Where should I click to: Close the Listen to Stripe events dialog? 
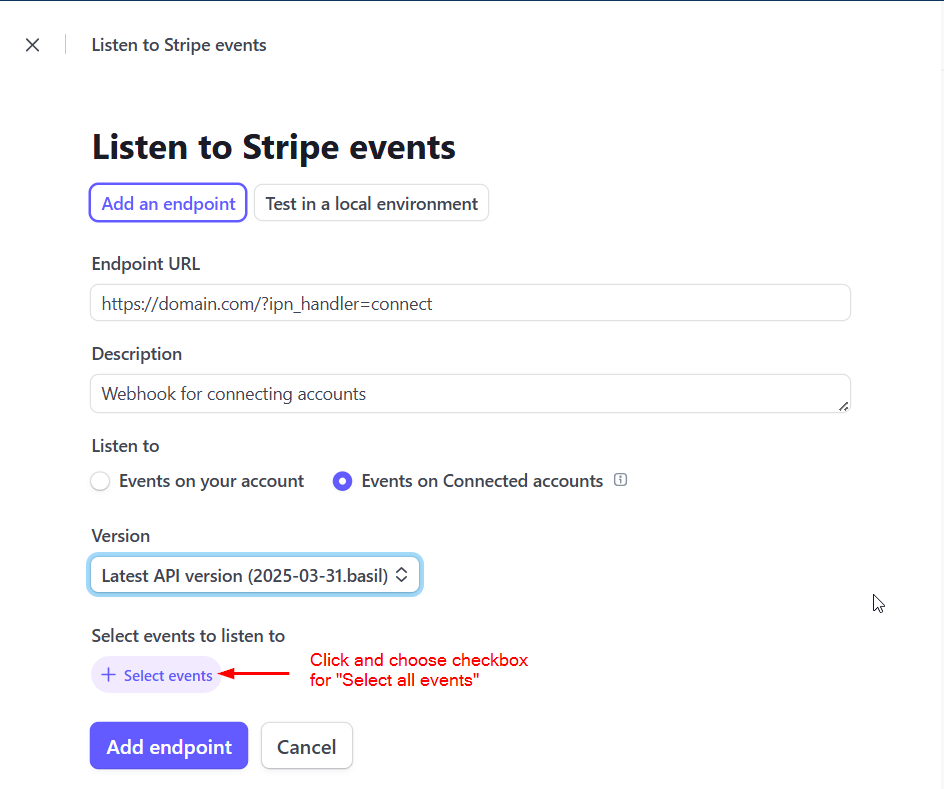(33, 45)
